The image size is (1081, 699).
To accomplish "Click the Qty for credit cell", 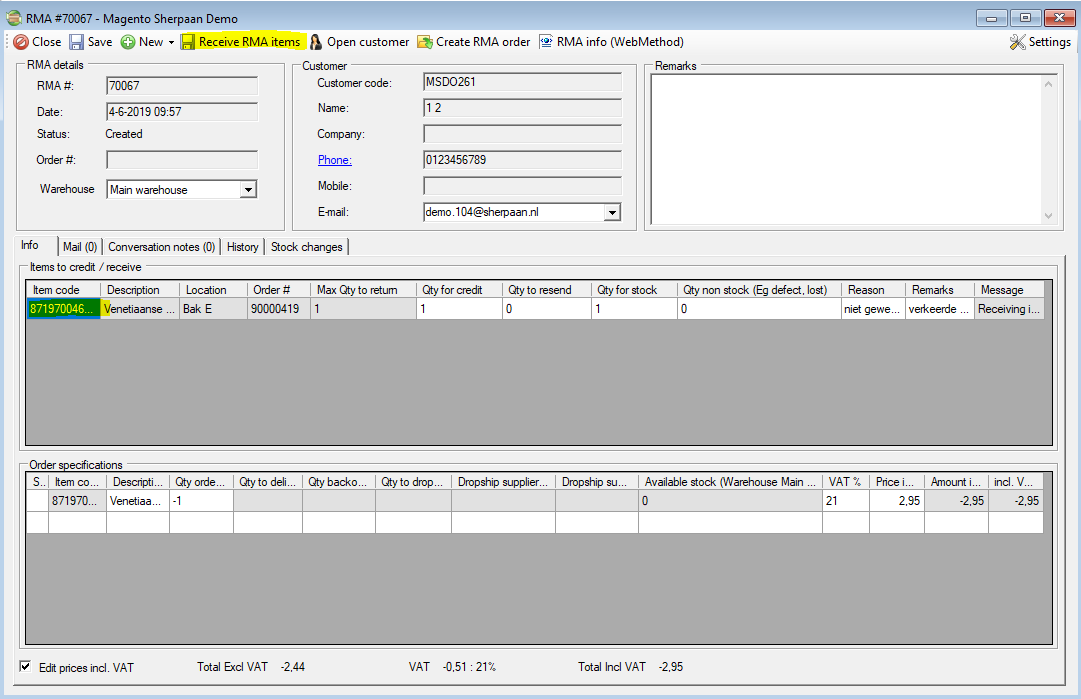I will (460, 309).
